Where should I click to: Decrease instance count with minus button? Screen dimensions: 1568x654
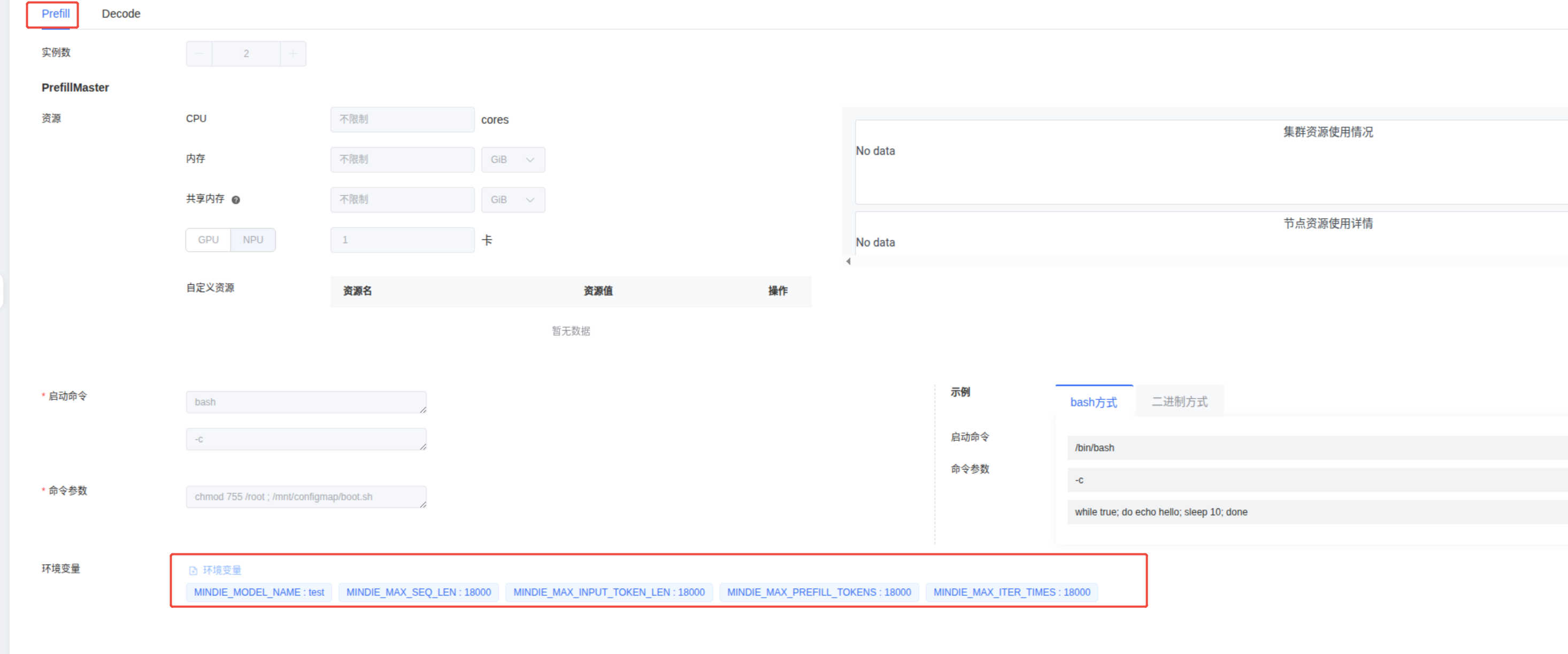(x=199, y=54)
